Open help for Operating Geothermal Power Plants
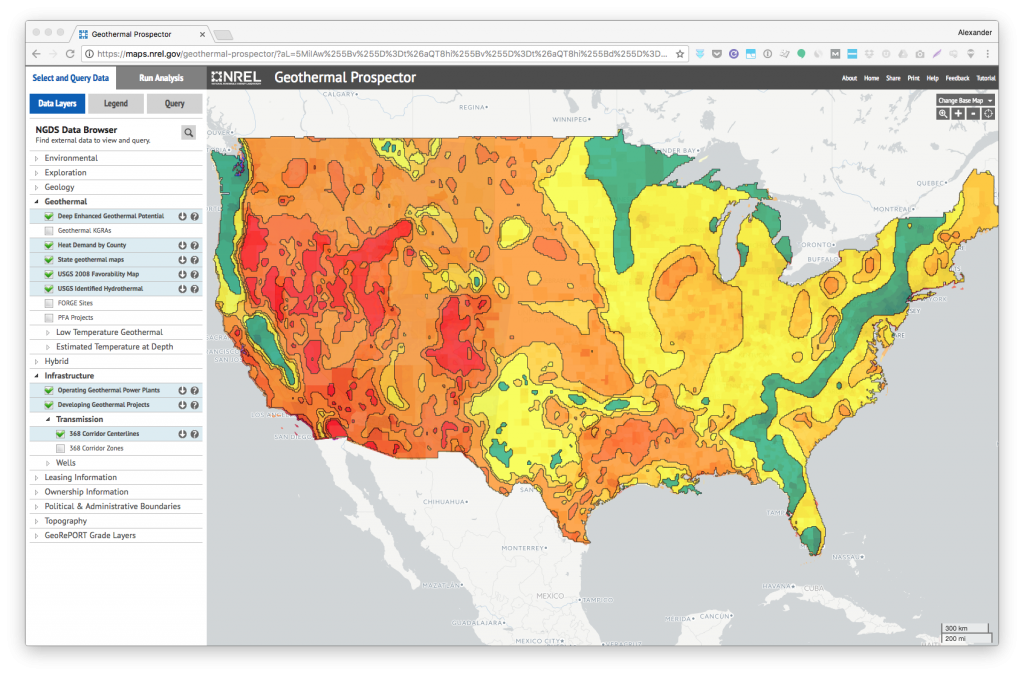This screenshot has width=1024, height=676. coord(195,390)
